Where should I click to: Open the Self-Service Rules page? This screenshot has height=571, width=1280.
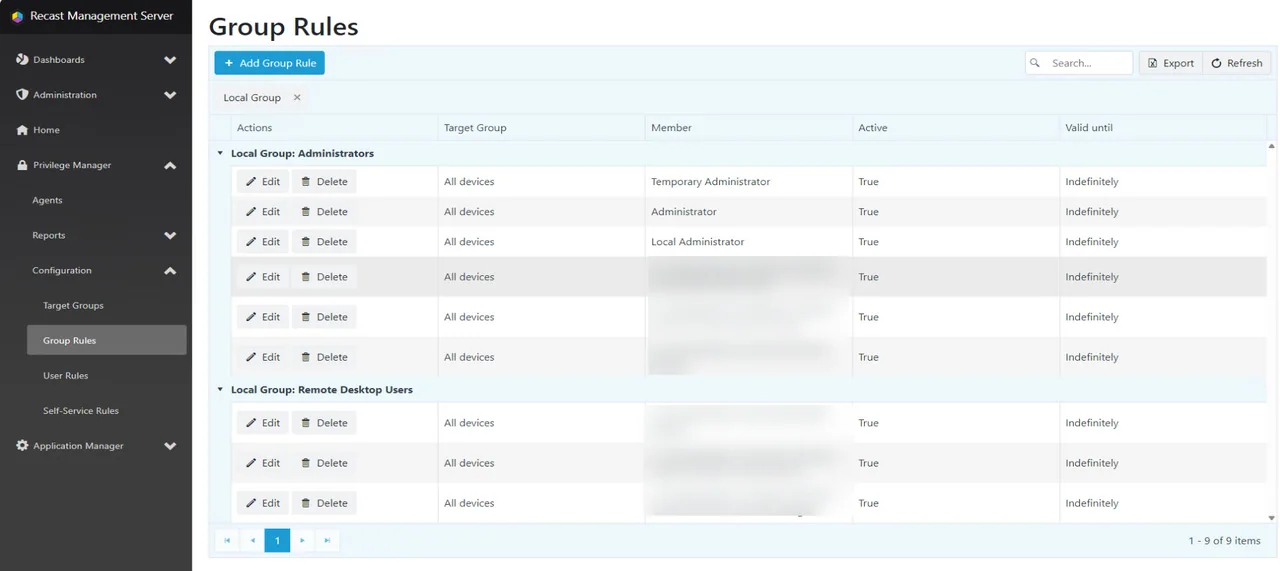pyautogui.click(x=81, y=411)
